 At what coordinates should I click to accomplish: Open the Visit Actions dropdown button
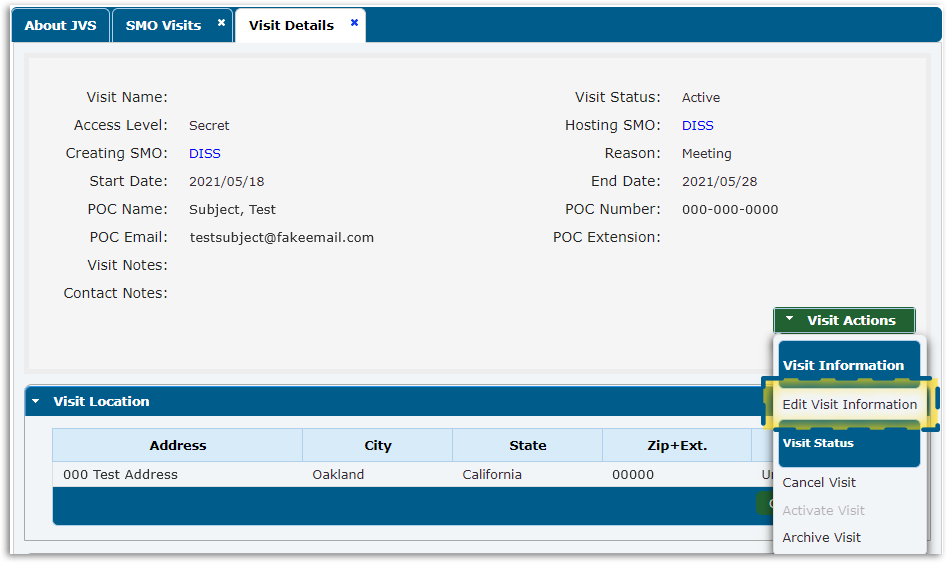(844, 320)
